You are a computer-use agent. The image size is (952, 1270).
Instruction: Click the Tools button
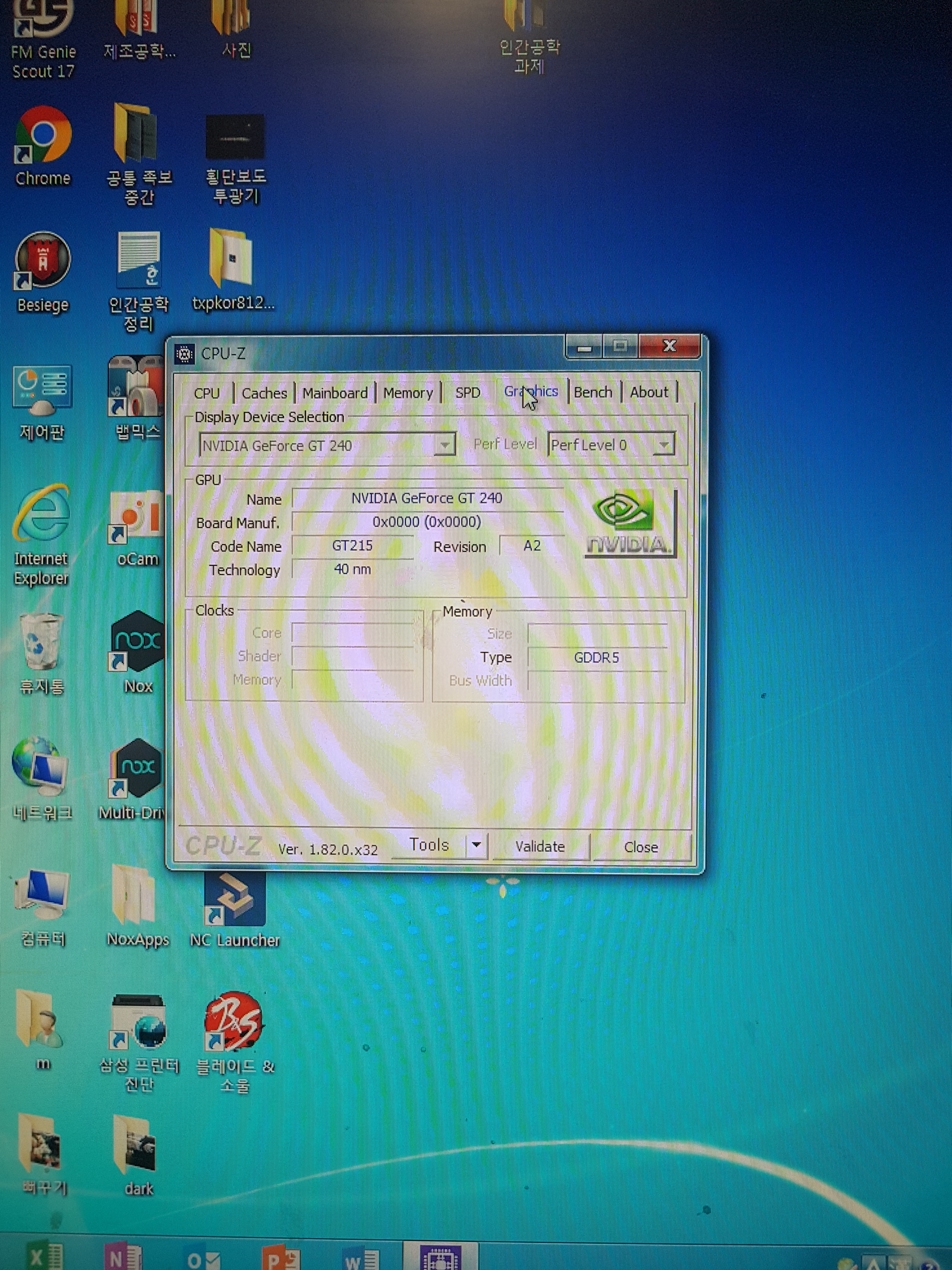pos(429,845)
